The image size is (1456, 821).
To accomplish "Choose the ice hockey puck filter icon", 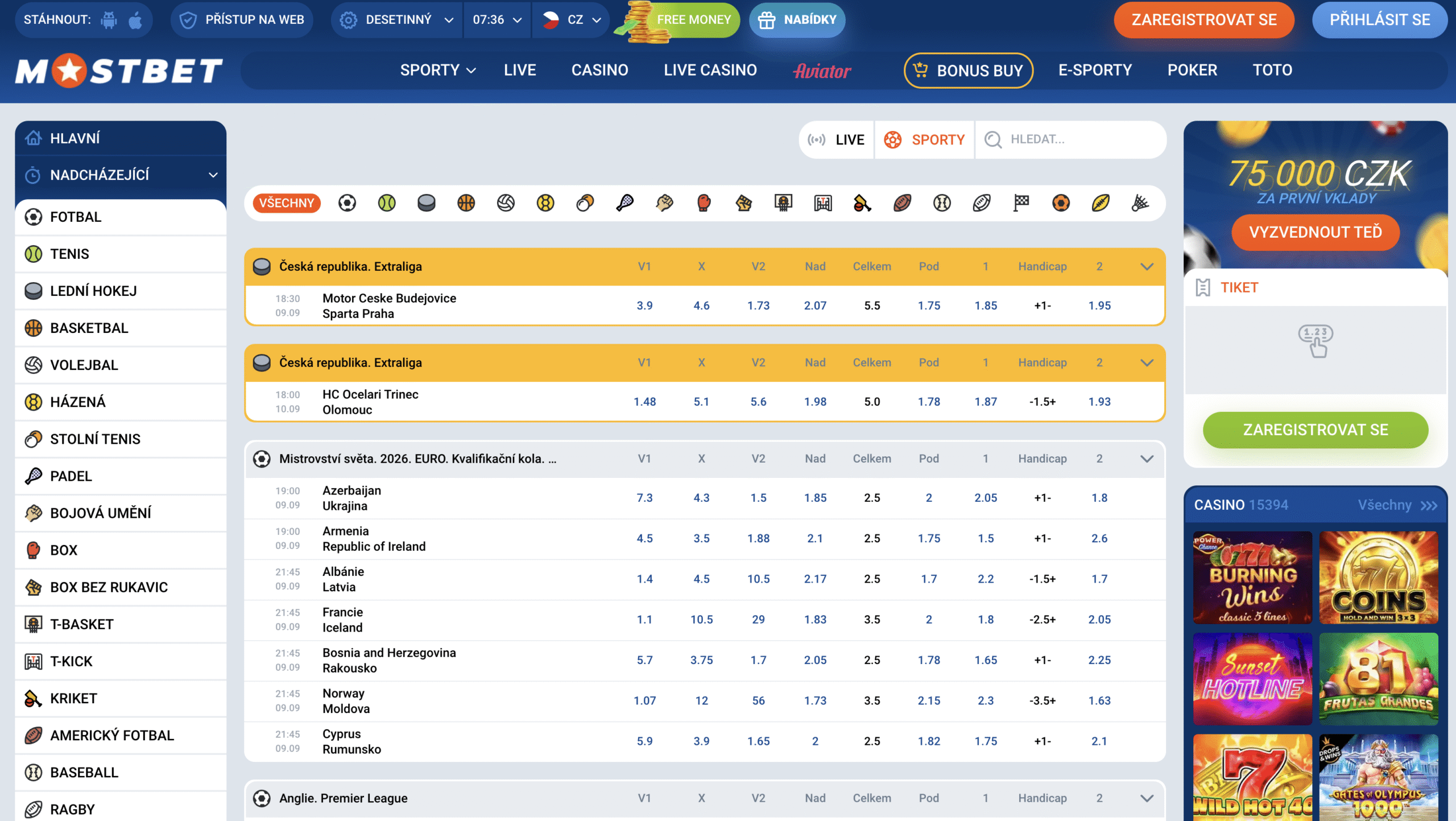I will point(426,203).
